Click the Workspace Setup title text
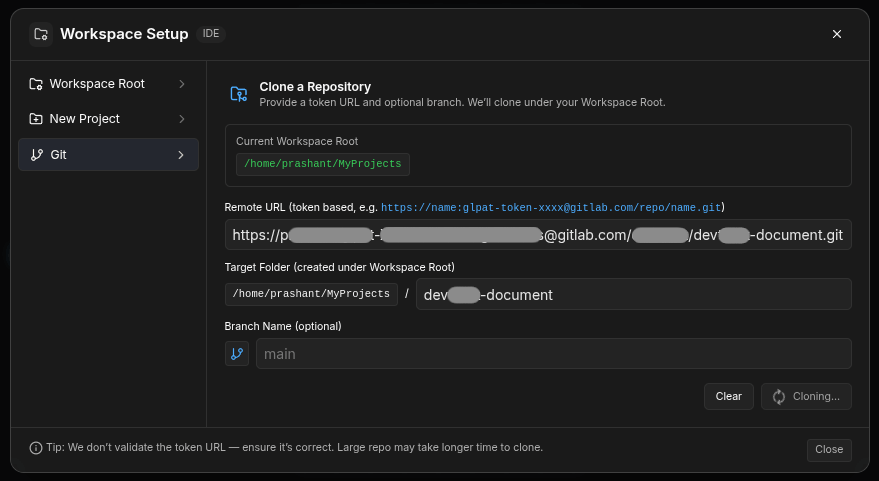The image size is (879, 481). click(x=124, y=34)
